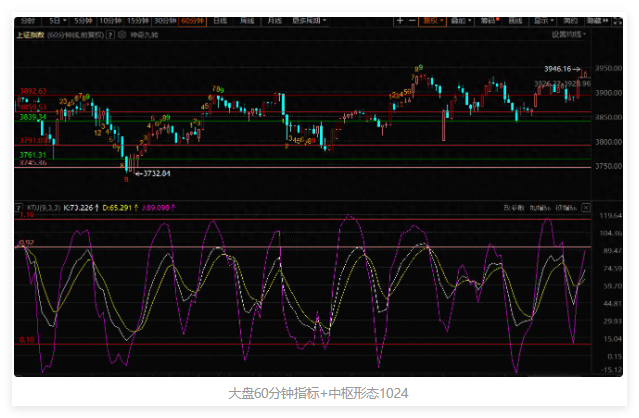Expand the 显示 display dropdown

tap(543, 20)
